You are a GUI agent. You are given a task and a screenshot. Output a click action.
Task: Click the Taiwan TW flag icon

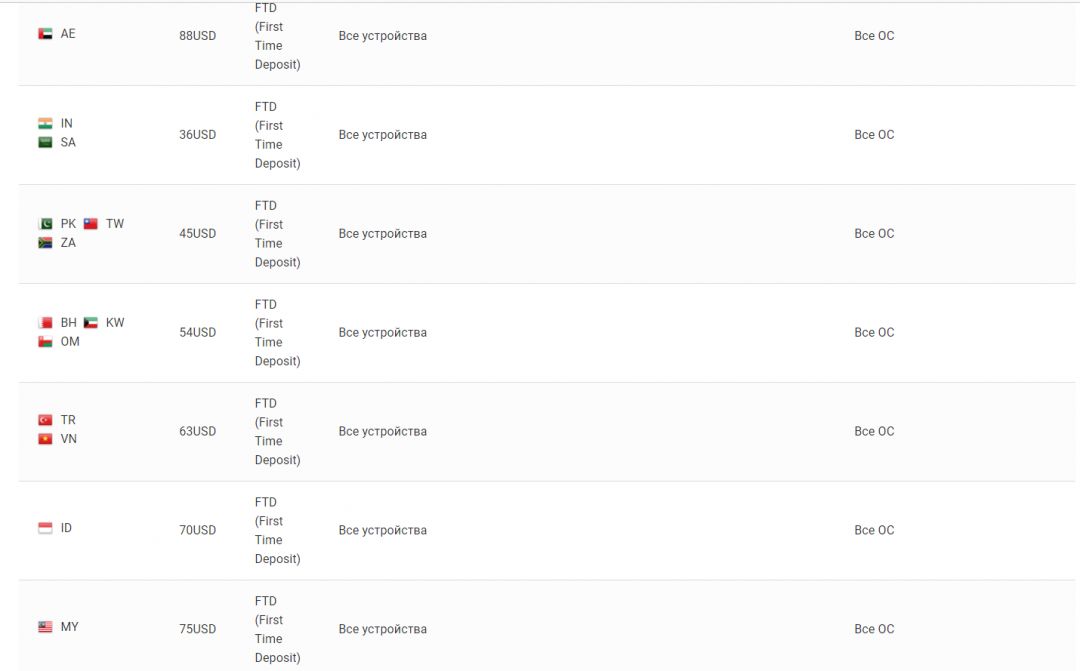(x=90, y=224)
